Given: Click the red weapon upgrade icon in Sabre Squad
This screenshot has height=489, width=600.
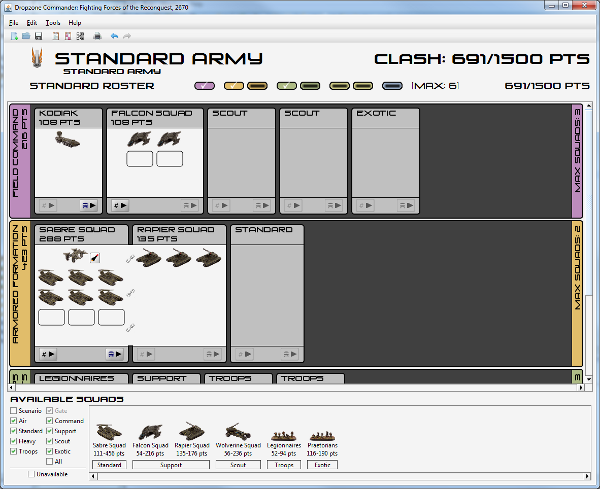Looking at the screenshot, I should pyautogui.click(x=95, y=258).
